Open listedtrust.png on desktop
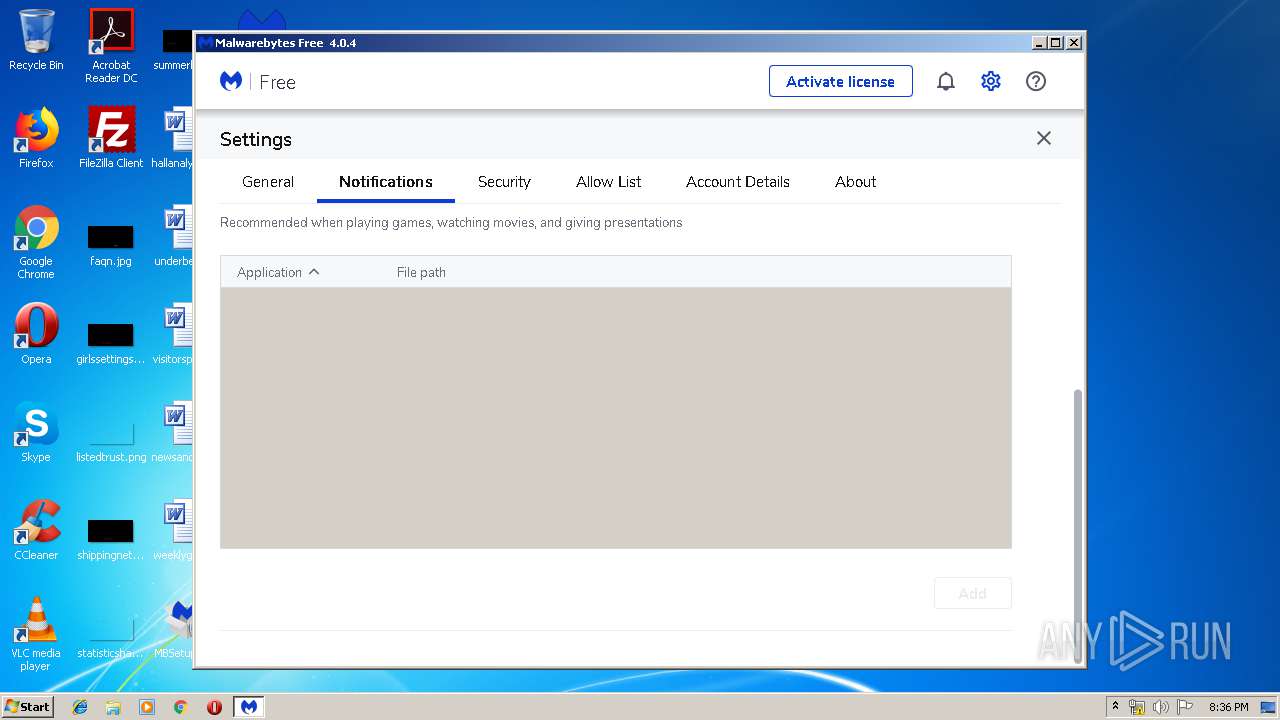This screenshot has width=1280, height=720. click(x=111, y=440)
